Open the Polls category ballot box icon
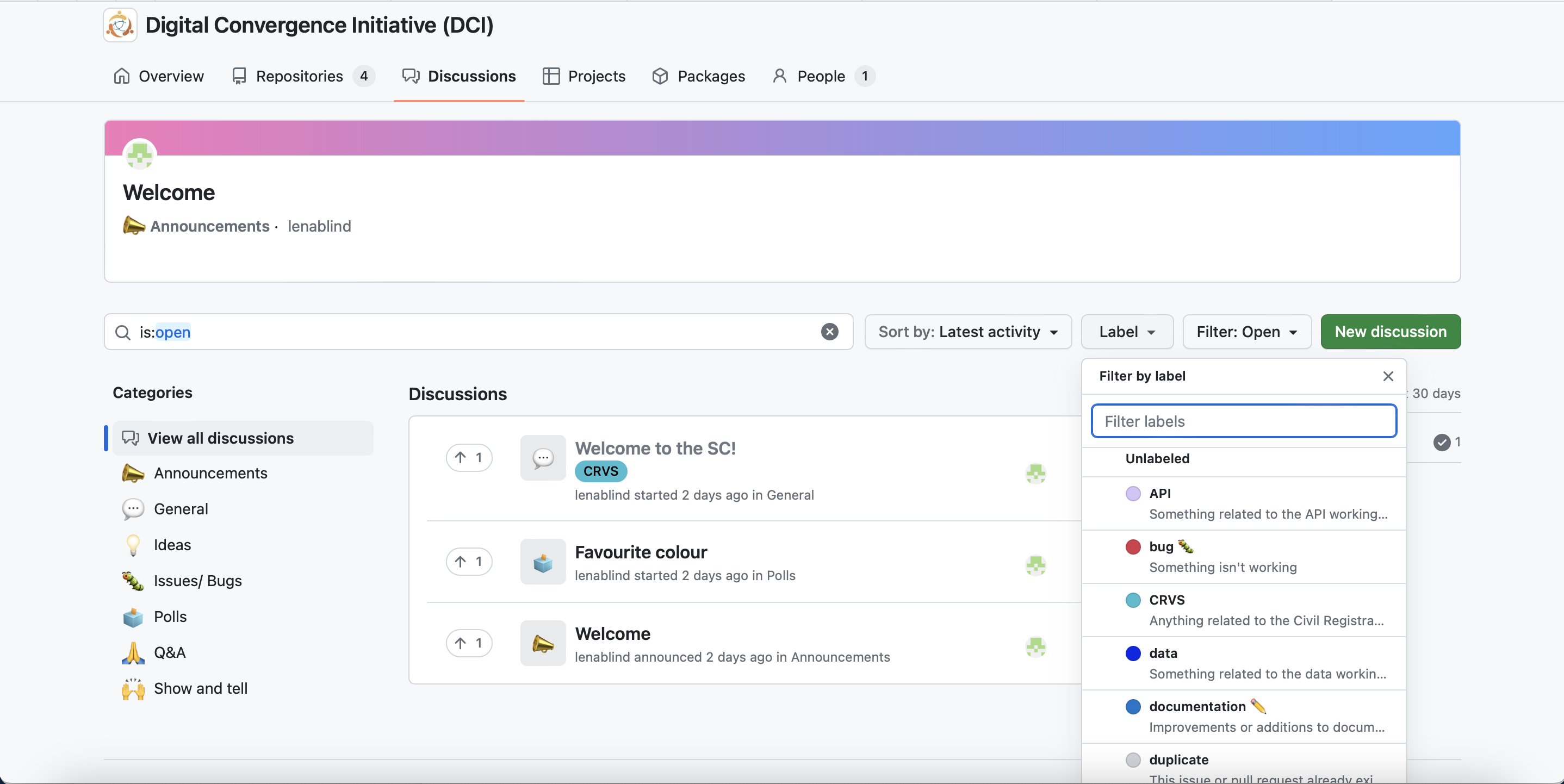The width and height of the screenshot is (1564, 784). point(133,617)
